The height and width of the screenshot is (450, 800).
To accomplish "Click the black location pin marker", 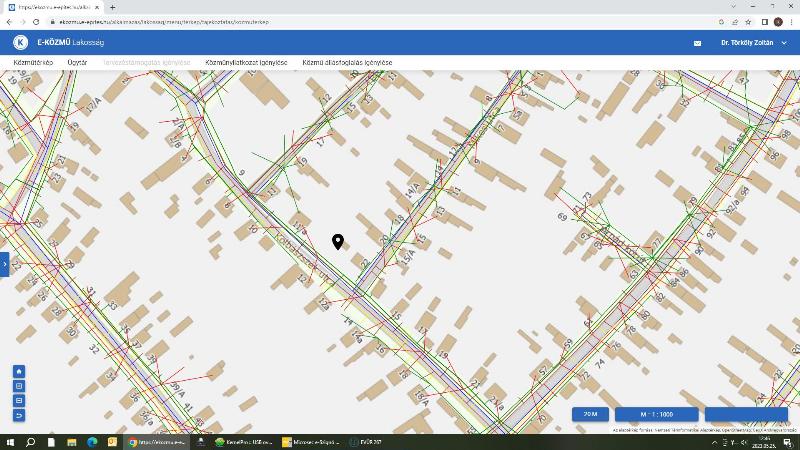I will point(338,242).
